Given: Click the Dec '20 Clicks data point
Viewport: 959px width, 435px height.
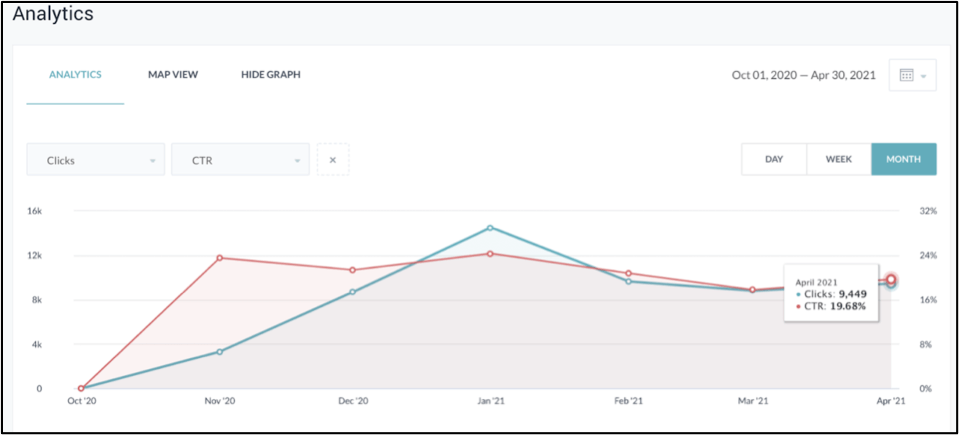Looking at the screenshot, I should point(352,292).
